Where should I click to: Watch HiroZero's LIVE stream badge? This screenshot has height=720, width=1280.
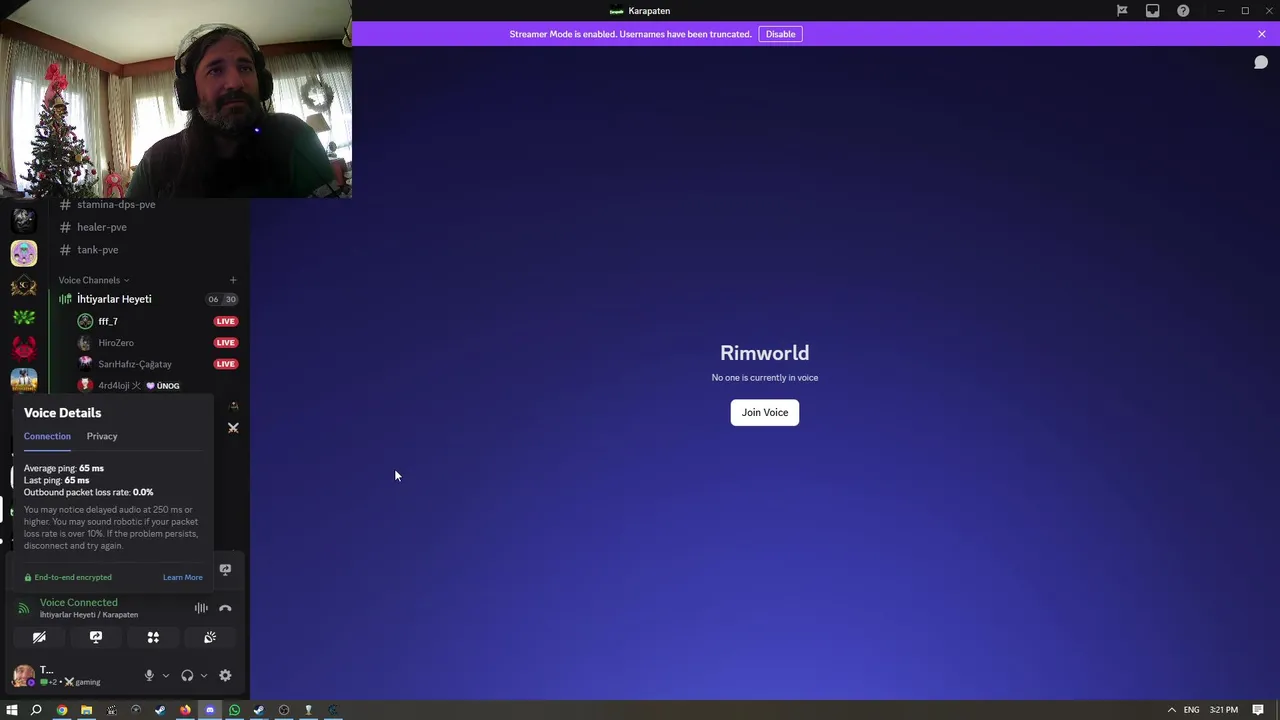coord(225,342)
